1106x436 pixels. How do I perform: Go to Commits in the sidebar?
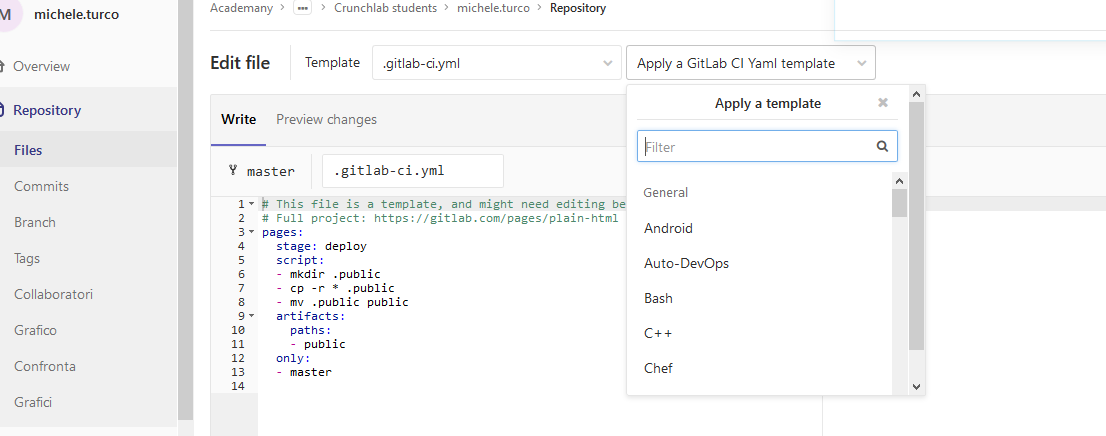click(x=42, y=186)
